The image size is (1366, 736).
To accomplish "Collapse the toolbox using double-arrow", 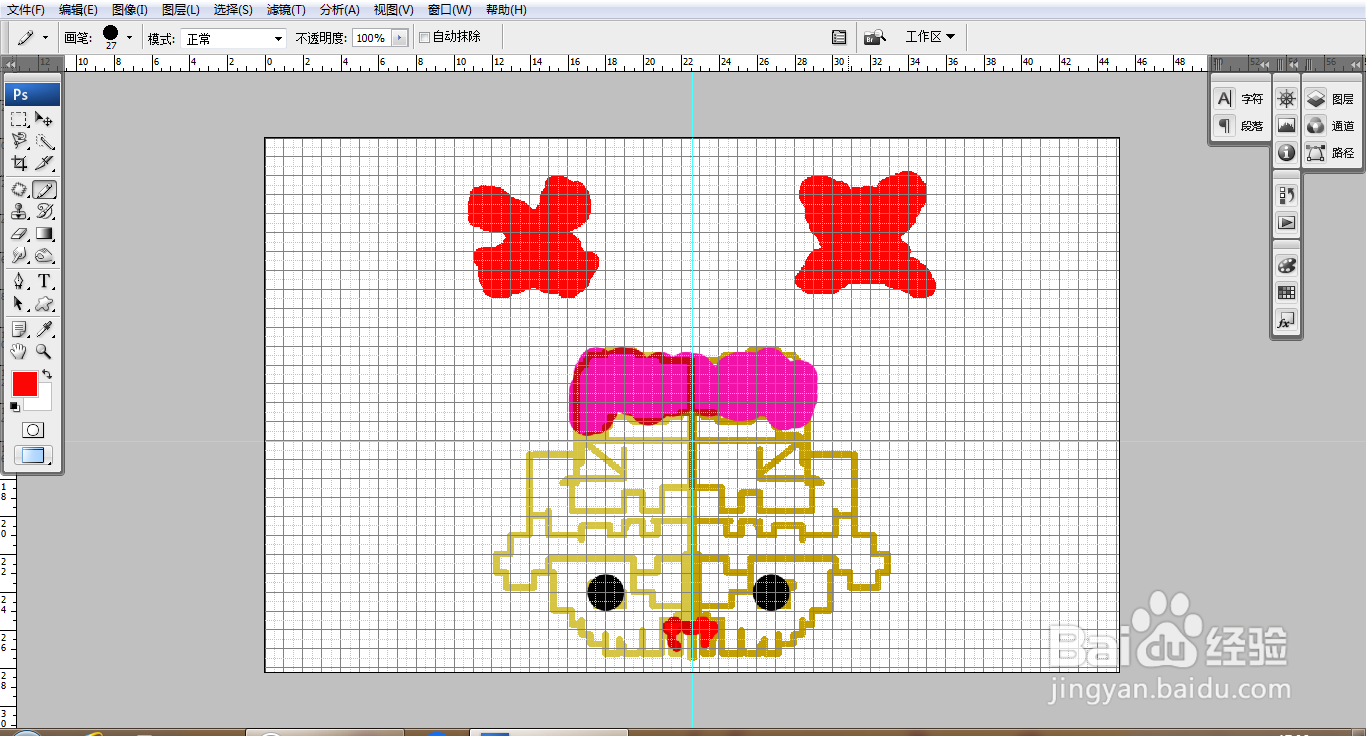I will [10, 63].
